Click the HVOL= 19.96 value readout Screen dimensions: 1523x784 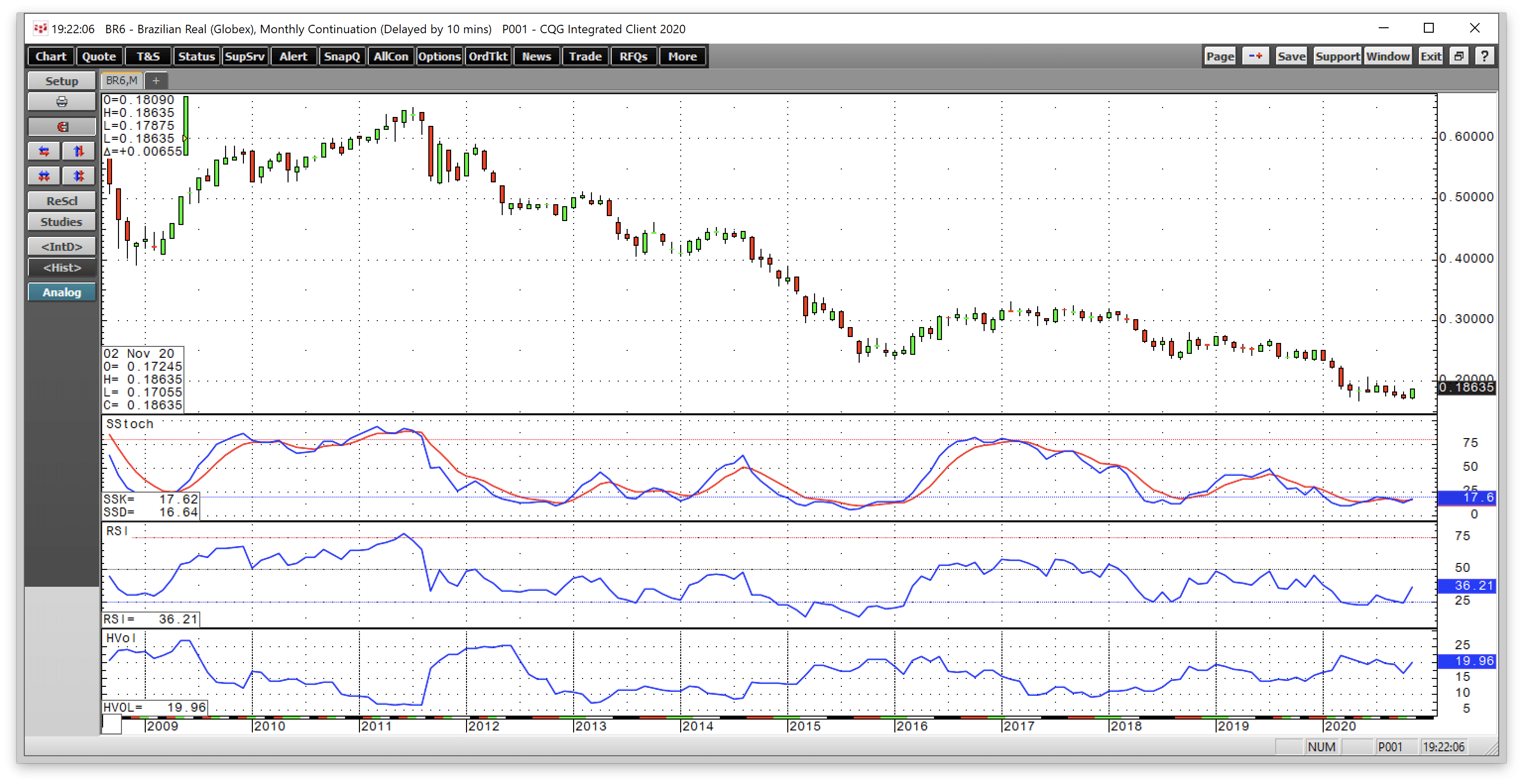click(x=155, y=707)
